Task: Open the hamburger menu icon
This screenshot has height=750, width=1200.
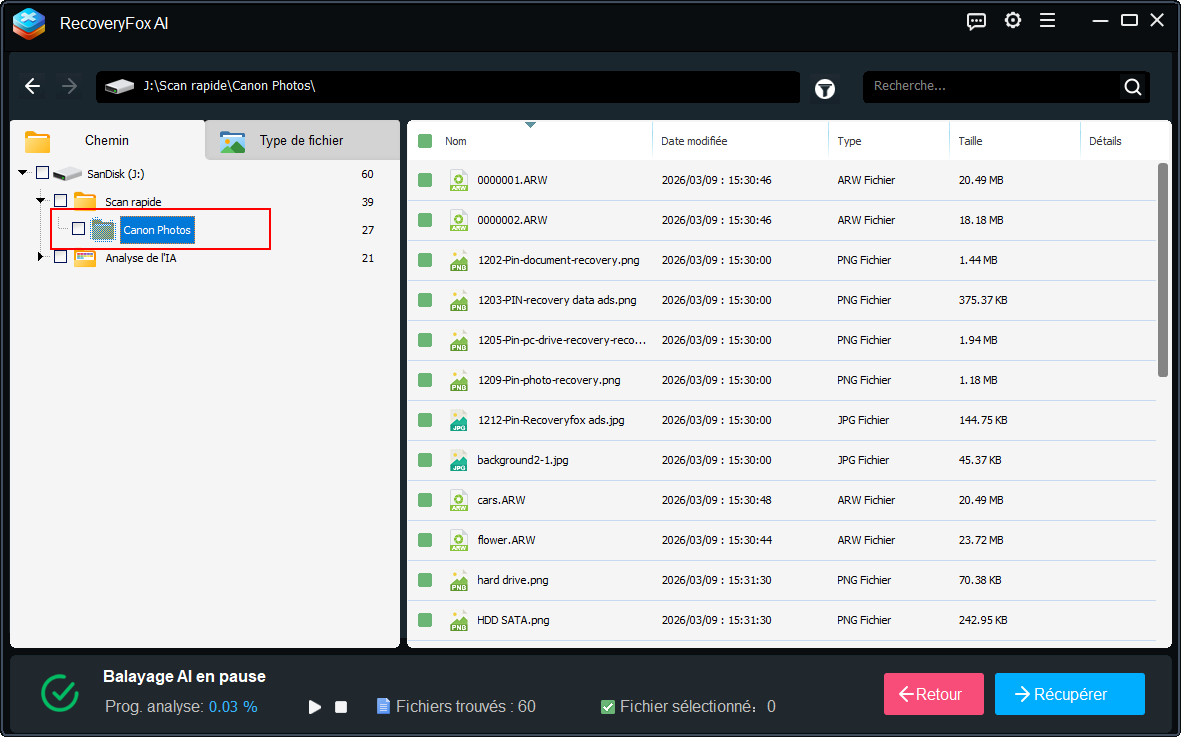Action: [1047, 21]
